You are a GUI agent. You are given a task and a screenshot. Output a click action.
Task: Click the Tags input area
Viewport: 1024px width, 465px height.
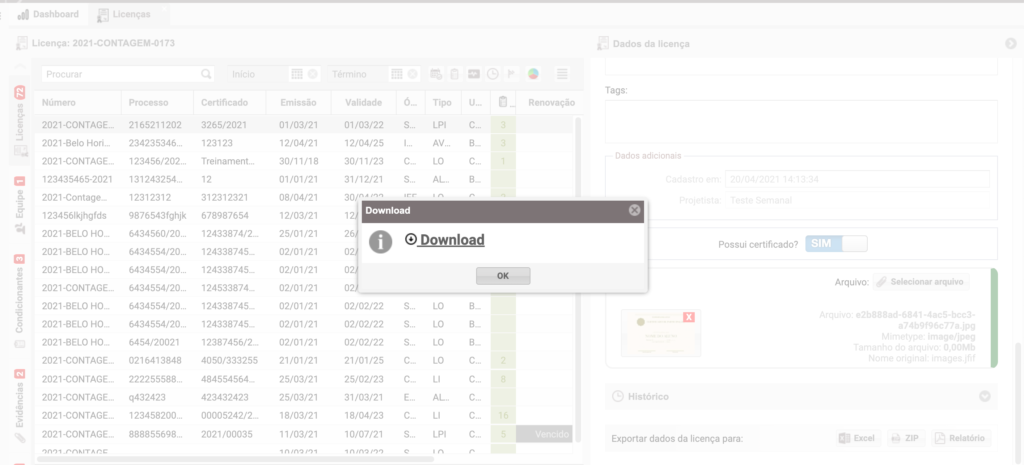coord(801,121)
